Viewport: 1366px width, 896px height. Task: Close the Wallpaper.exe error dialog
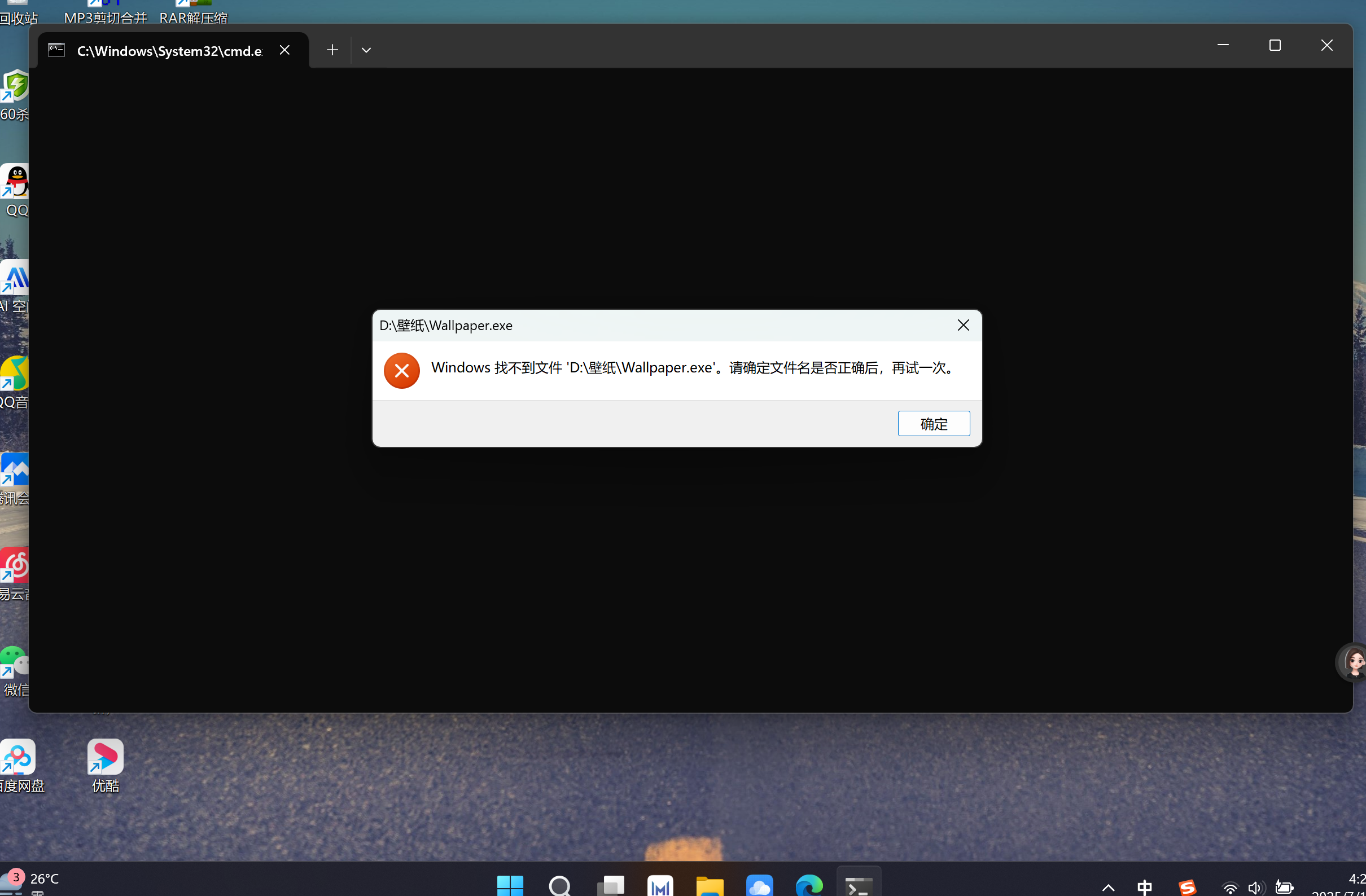[x=963, y=325]
